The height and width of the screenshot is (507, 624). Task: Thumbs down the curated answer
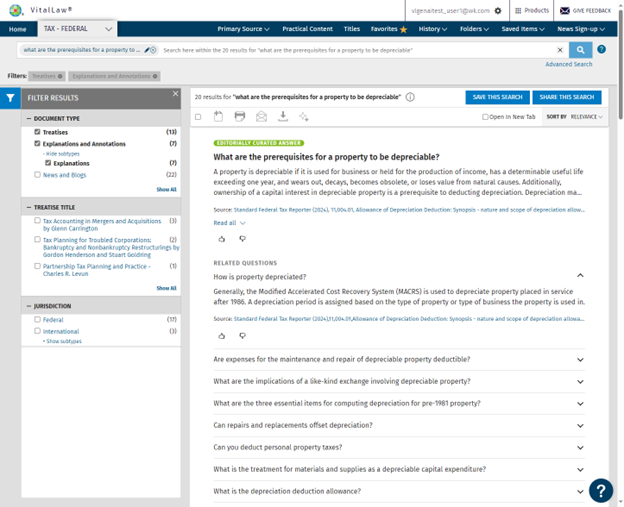pyautogui.click(x=242, y=239)
